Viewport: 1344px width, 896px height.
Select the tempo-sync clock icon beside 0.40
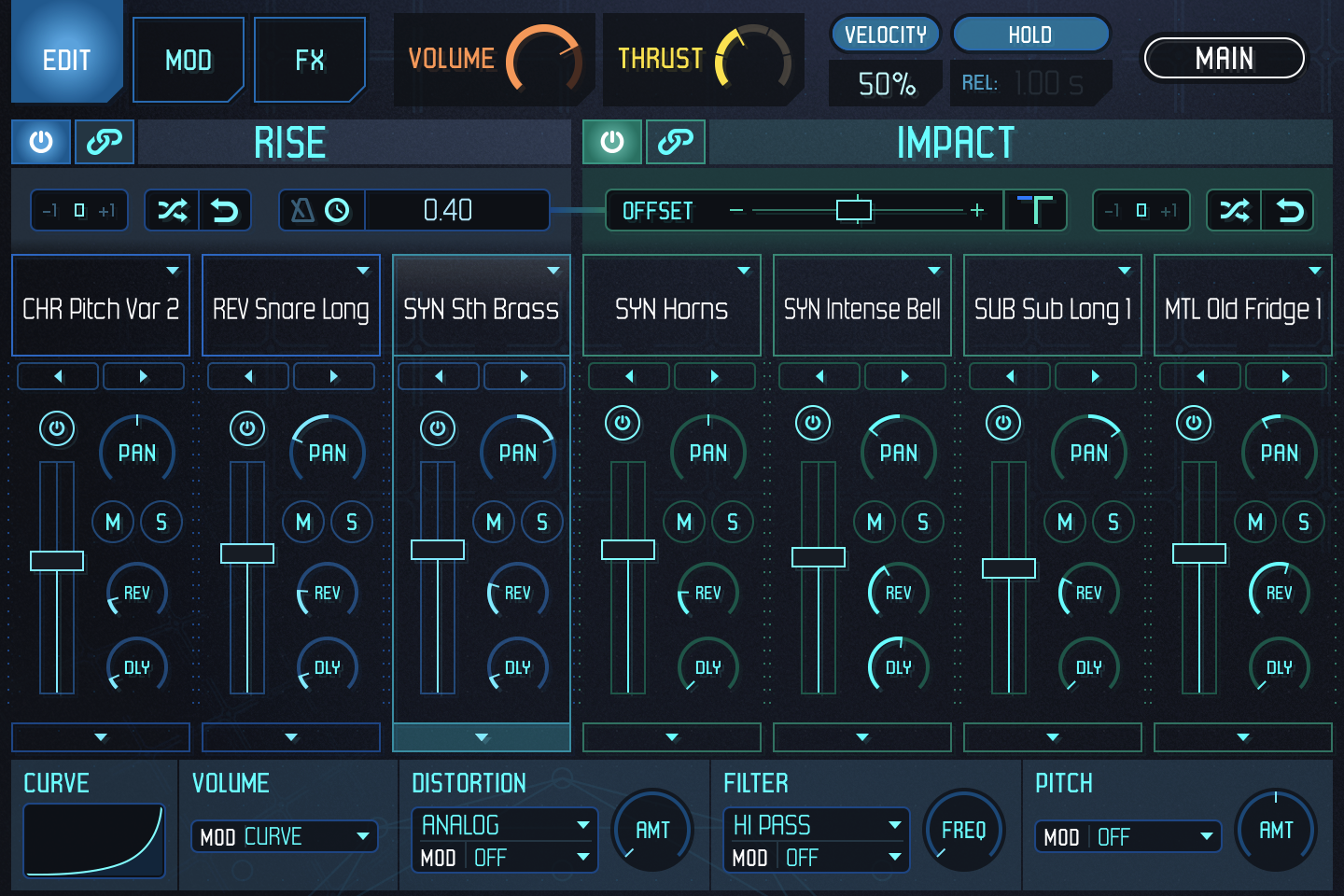[x=338, y=210]
